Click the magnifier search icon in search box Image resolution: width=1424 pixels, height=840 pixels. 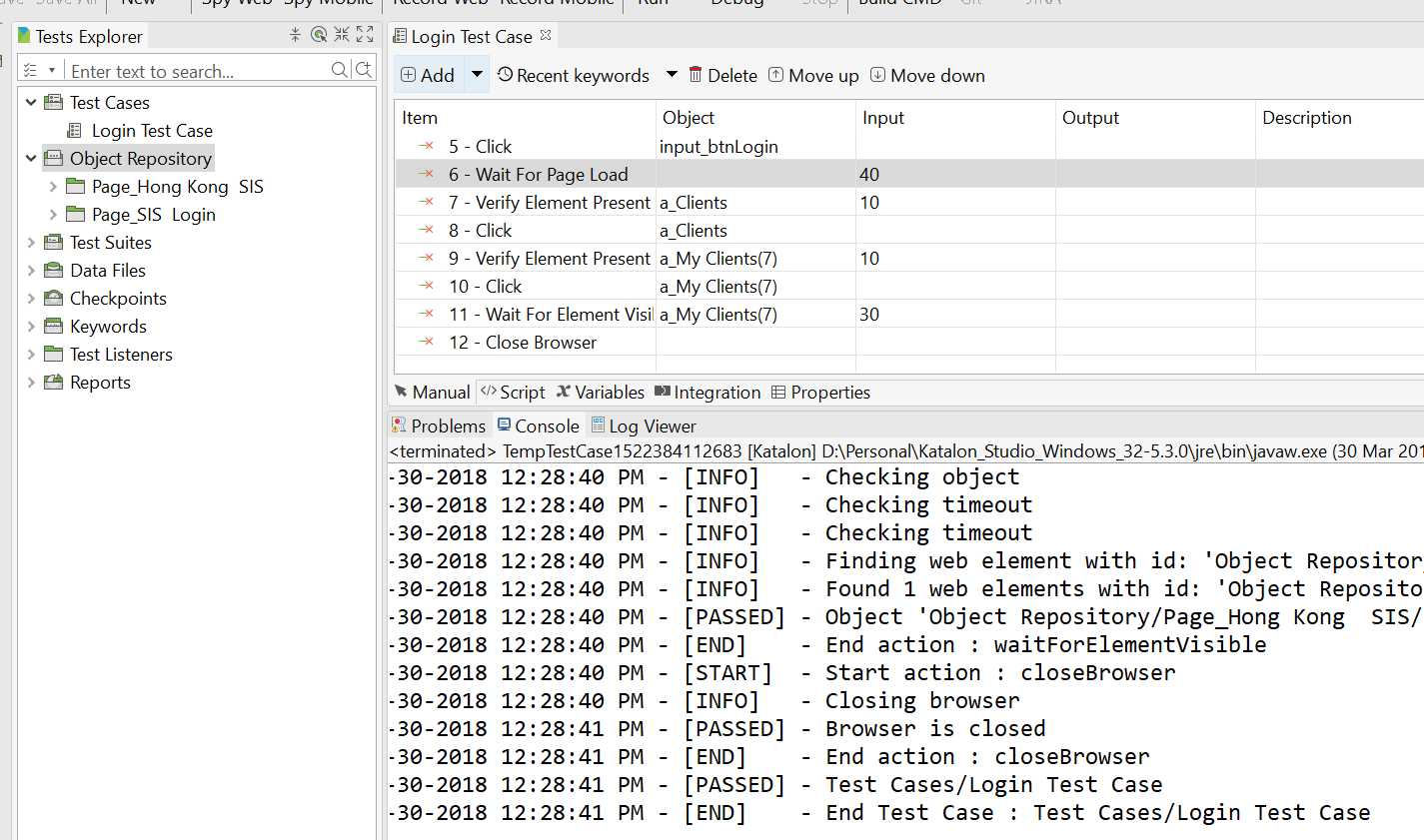point(340,70)
